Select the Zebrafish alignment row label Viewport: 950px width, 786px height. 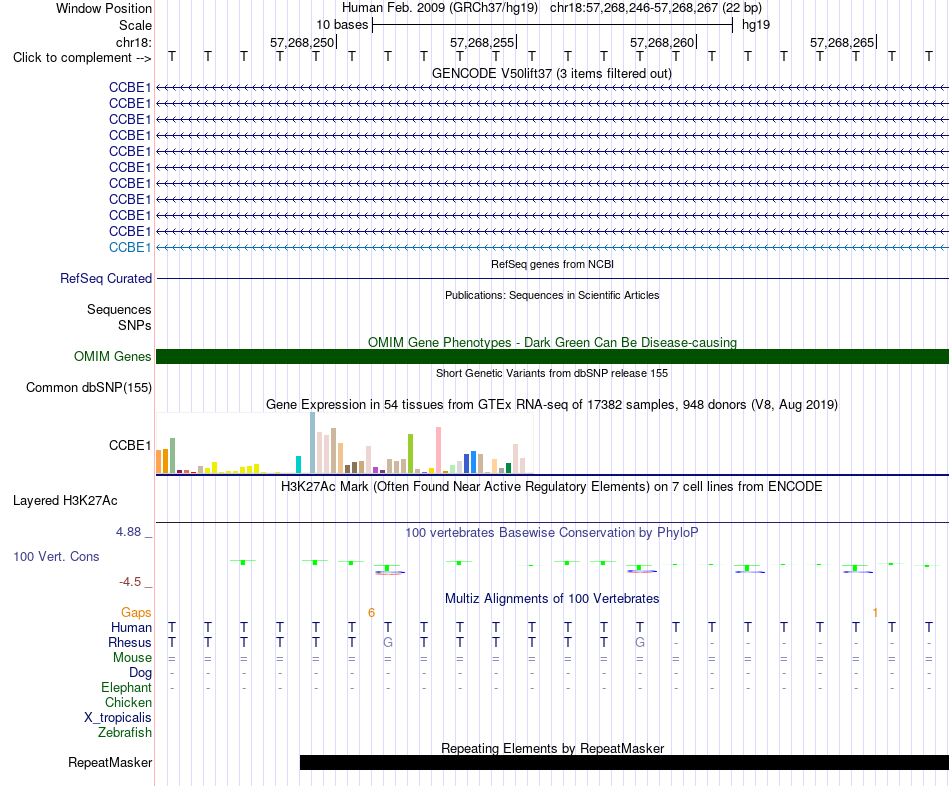pos(125,733)
